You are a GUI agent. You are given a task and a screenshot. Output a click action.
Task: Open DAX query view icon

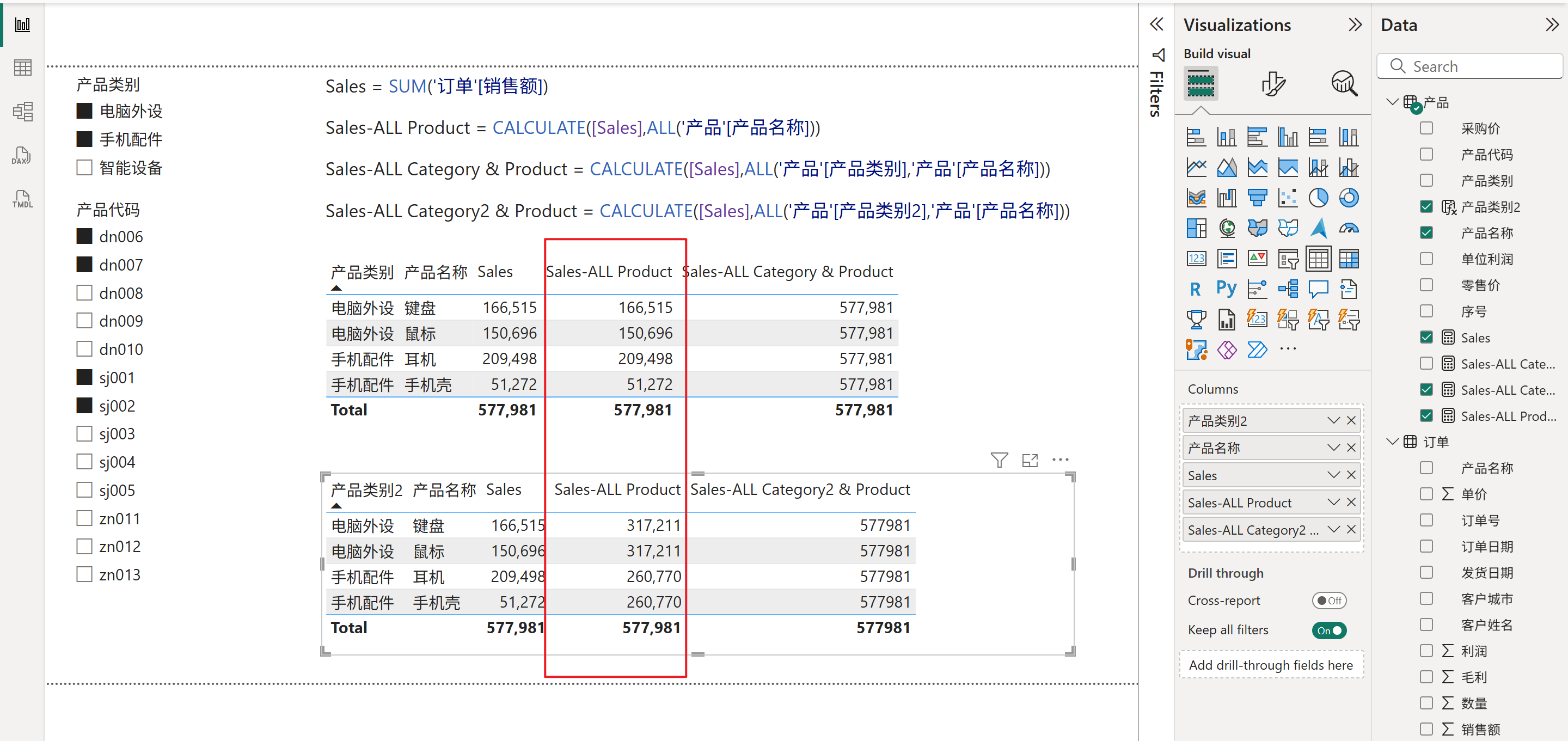22,155
